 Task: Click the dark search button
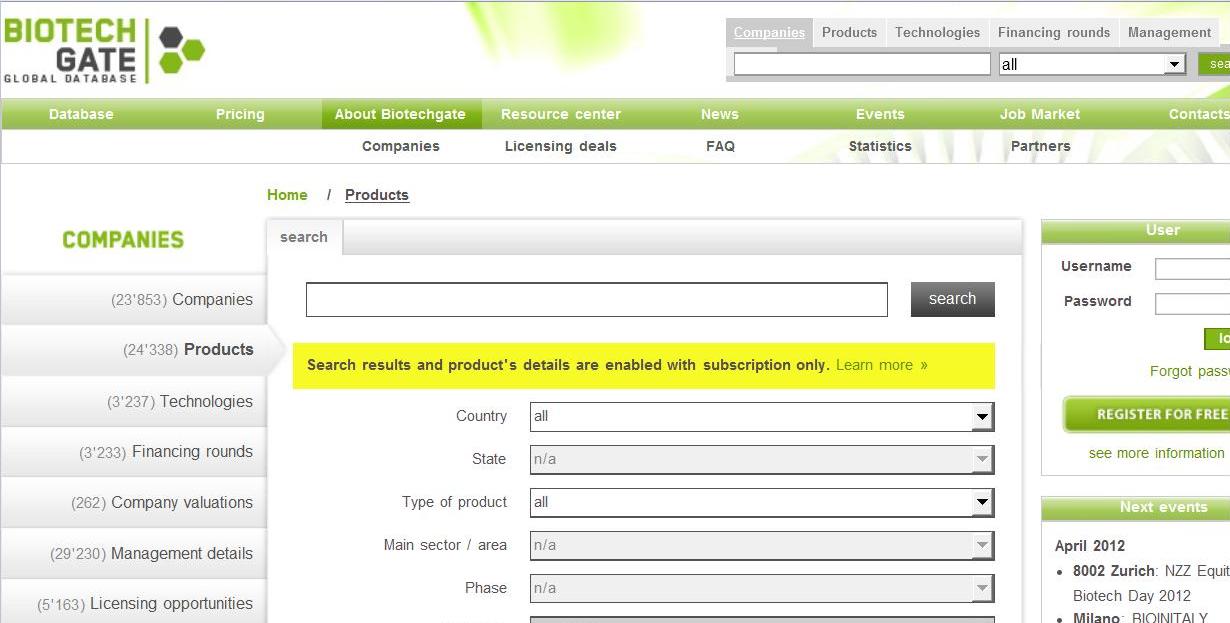[953, 299]
